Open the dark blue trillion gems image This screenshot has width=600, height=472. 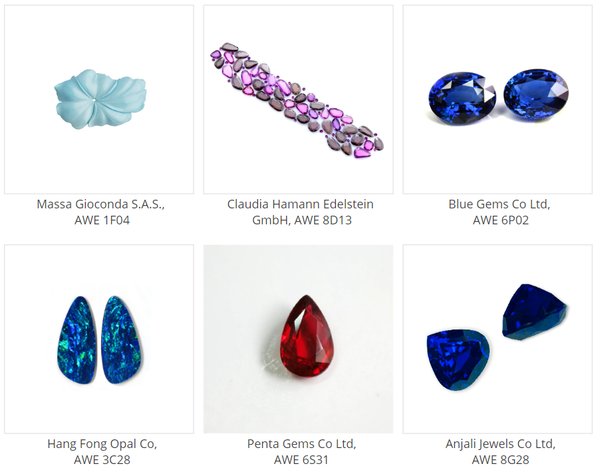[498, 339]
